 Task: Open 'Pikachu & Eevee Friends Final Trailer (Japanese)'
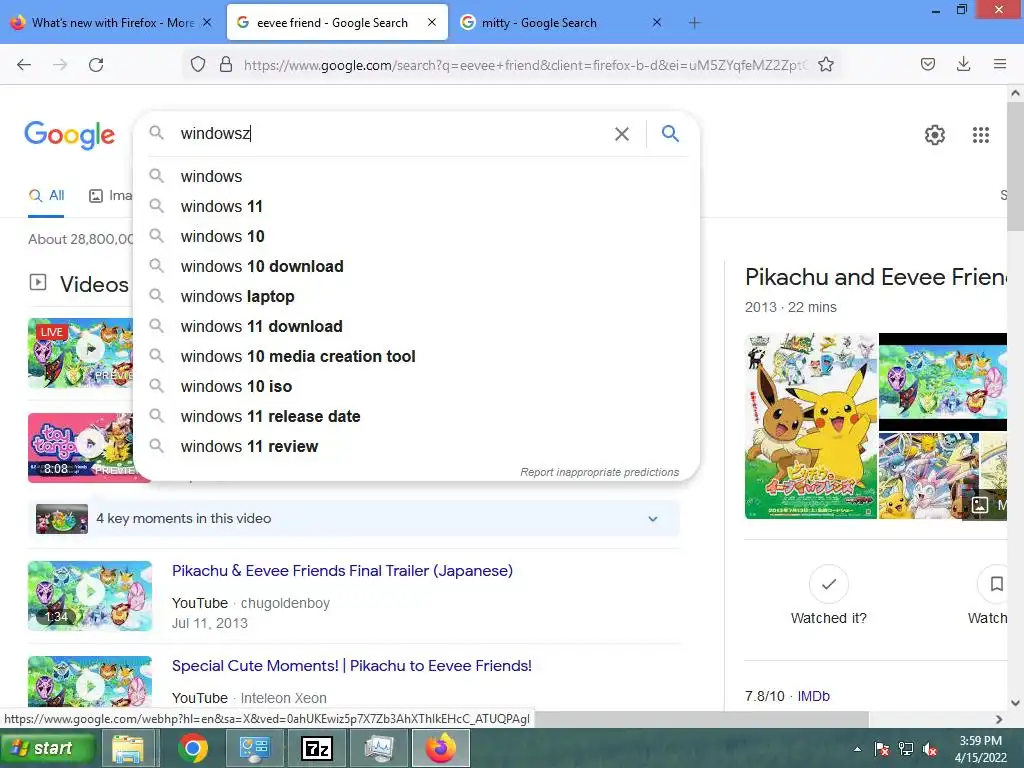[x=342, y=571]
